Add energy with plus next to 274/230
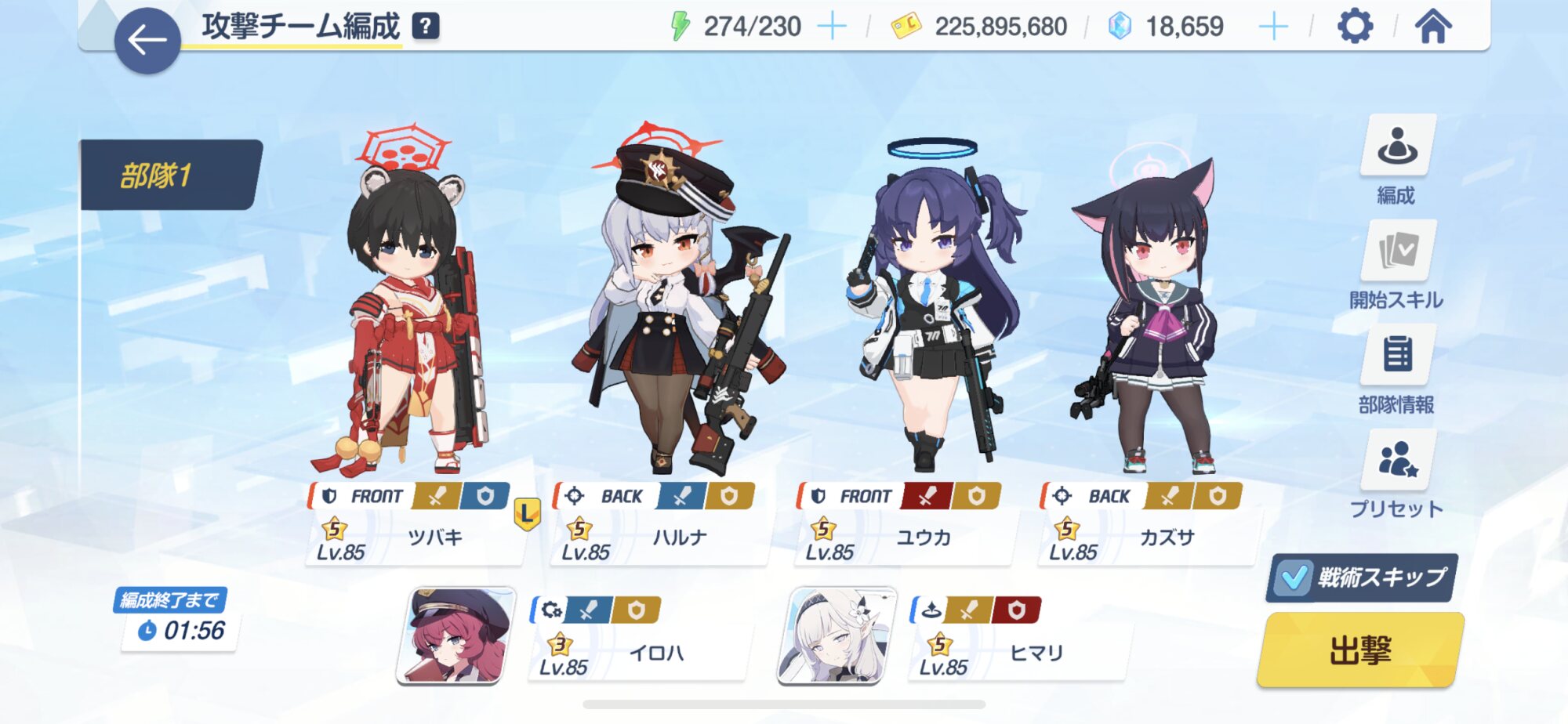This screenshot has width=1568, height=724. 832,27
